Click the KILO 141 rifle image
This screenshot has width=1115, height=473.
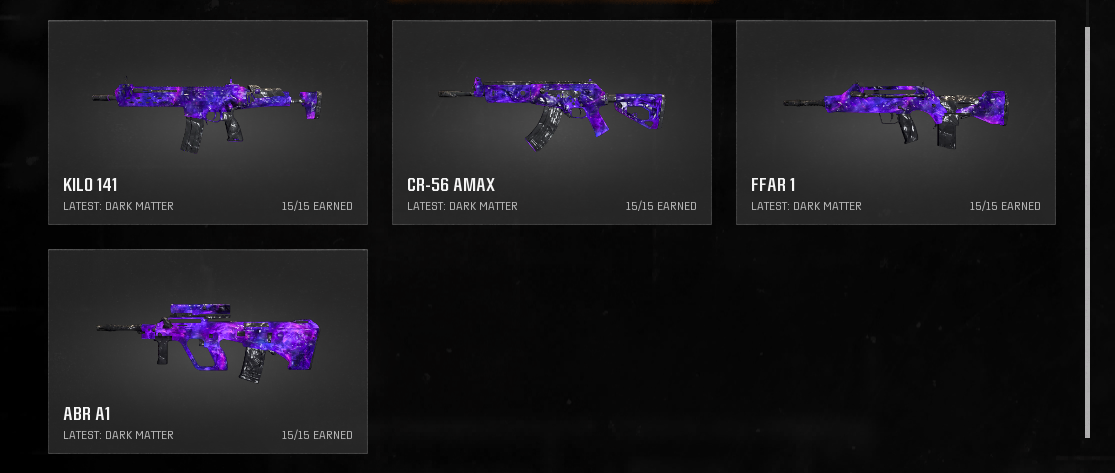[x=207, y=115]
